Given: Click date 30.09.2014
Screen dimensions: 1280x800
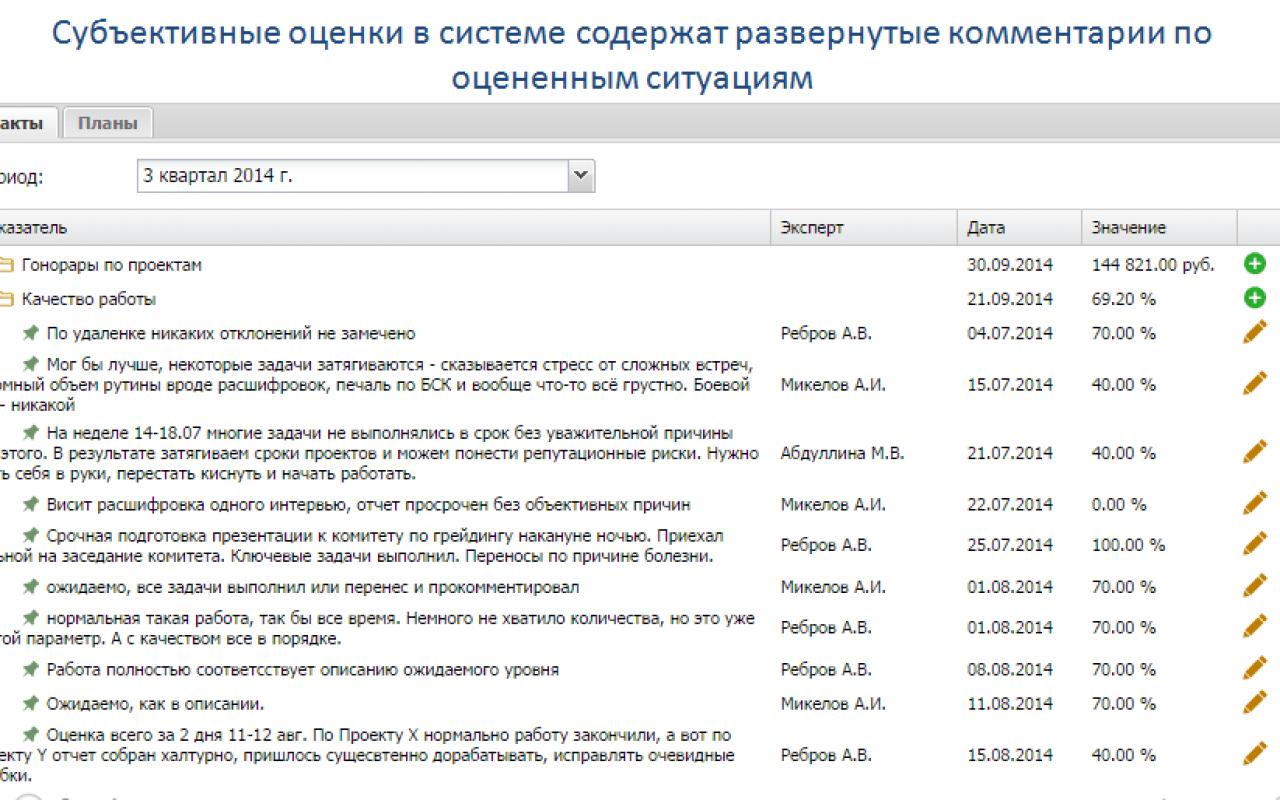Looking at the screenshot, I should [1010, 265].
